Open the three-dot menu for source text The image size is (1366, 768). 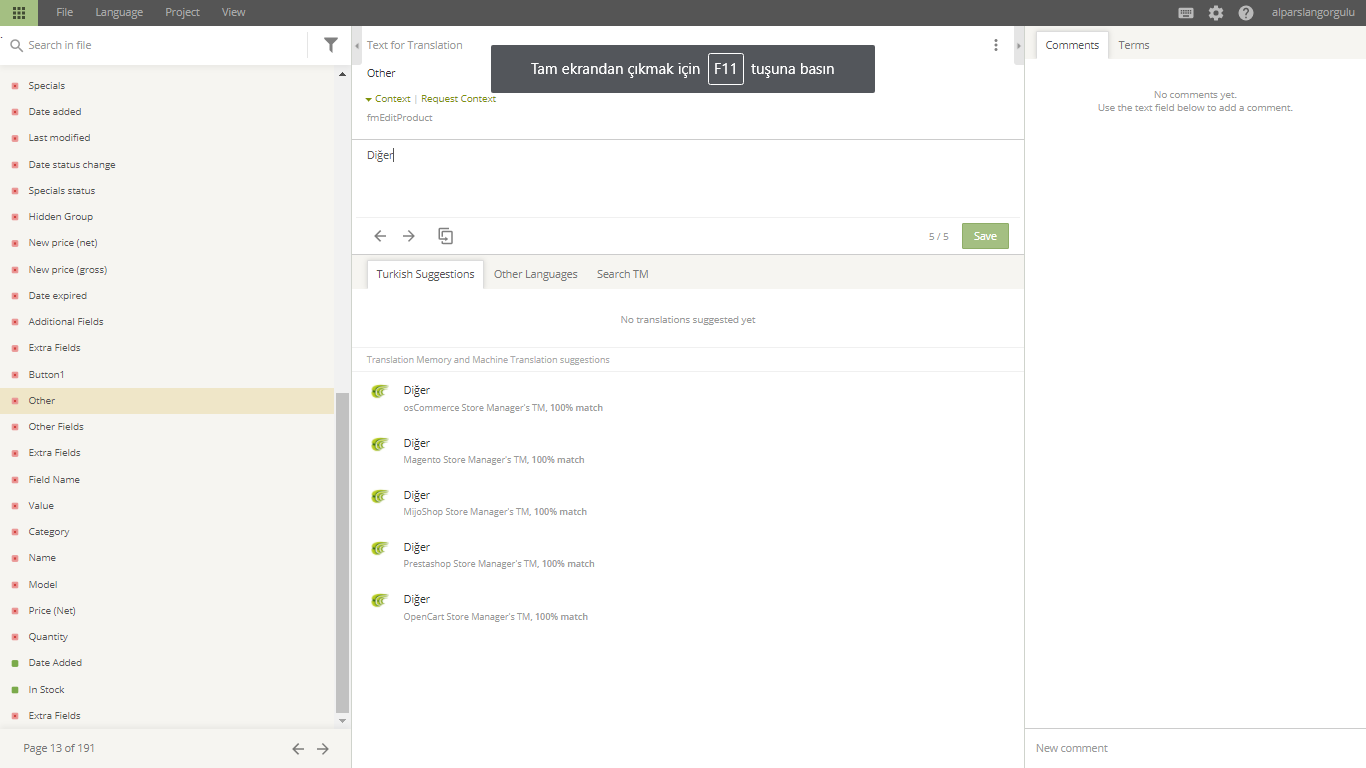996,45
